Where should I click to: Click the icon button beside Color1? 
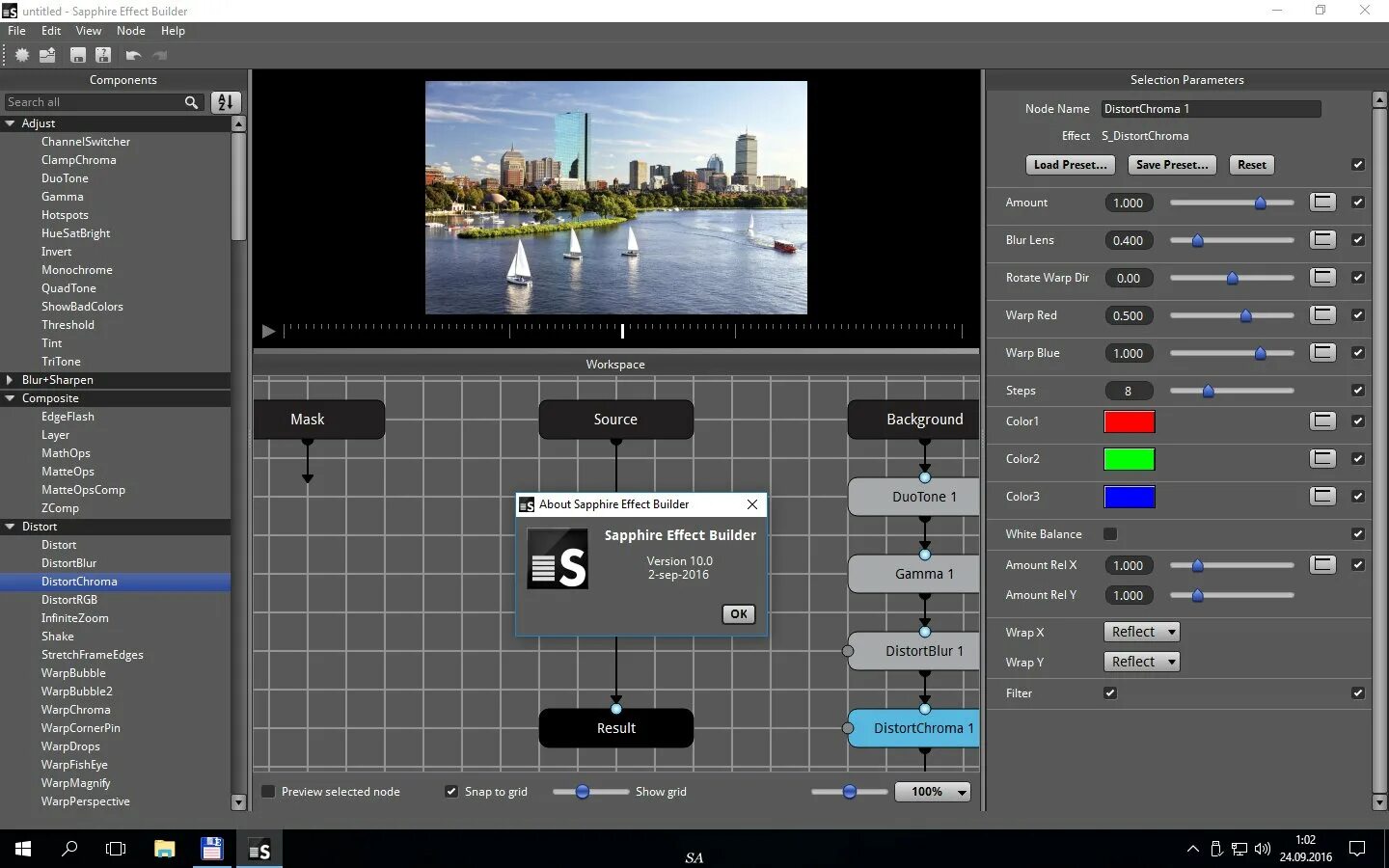click(1322, 421)
